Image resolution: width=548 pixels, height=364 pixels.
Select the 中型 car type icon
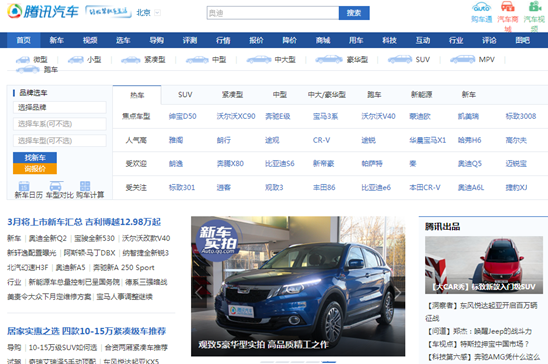click(197, 60)
